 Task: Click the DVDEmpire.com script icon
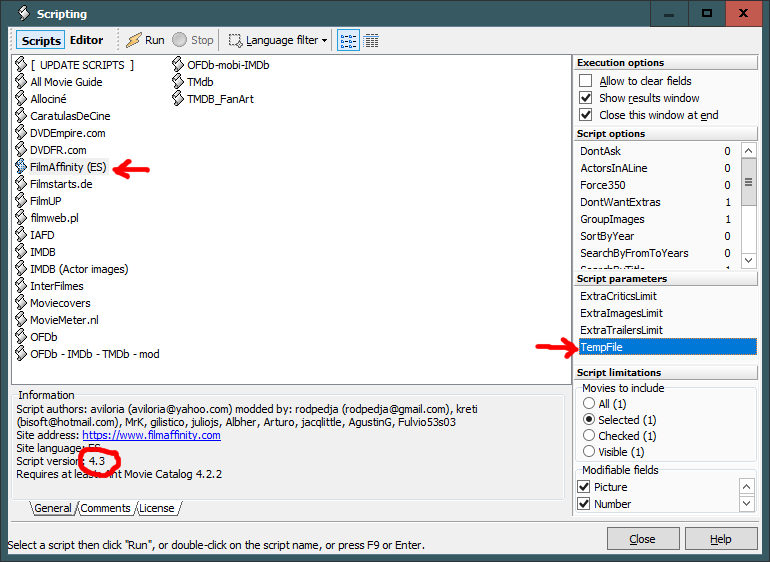click(21, 133)
